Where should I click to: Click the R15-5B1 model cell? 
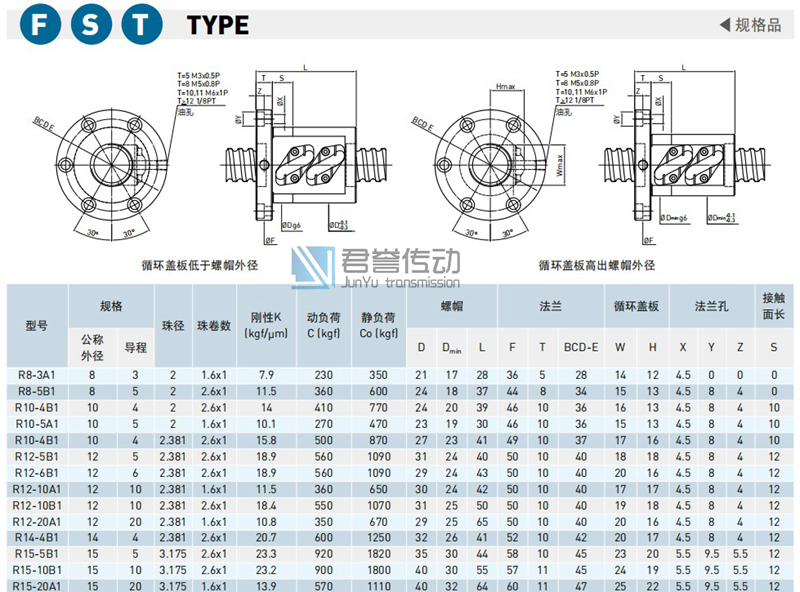(x=36, y=553)
